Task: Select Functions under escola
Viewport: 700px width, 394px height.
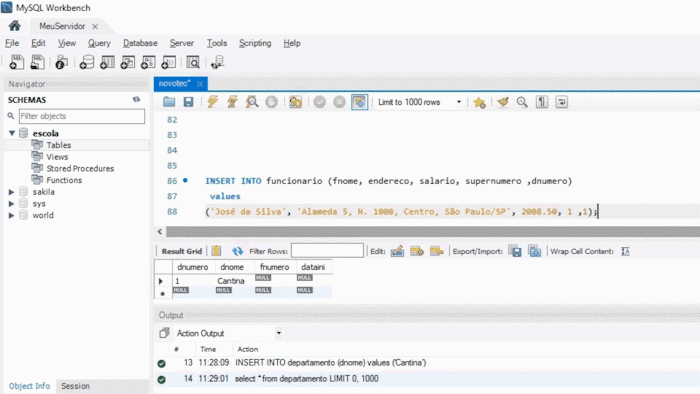Action: coord(64,180)
